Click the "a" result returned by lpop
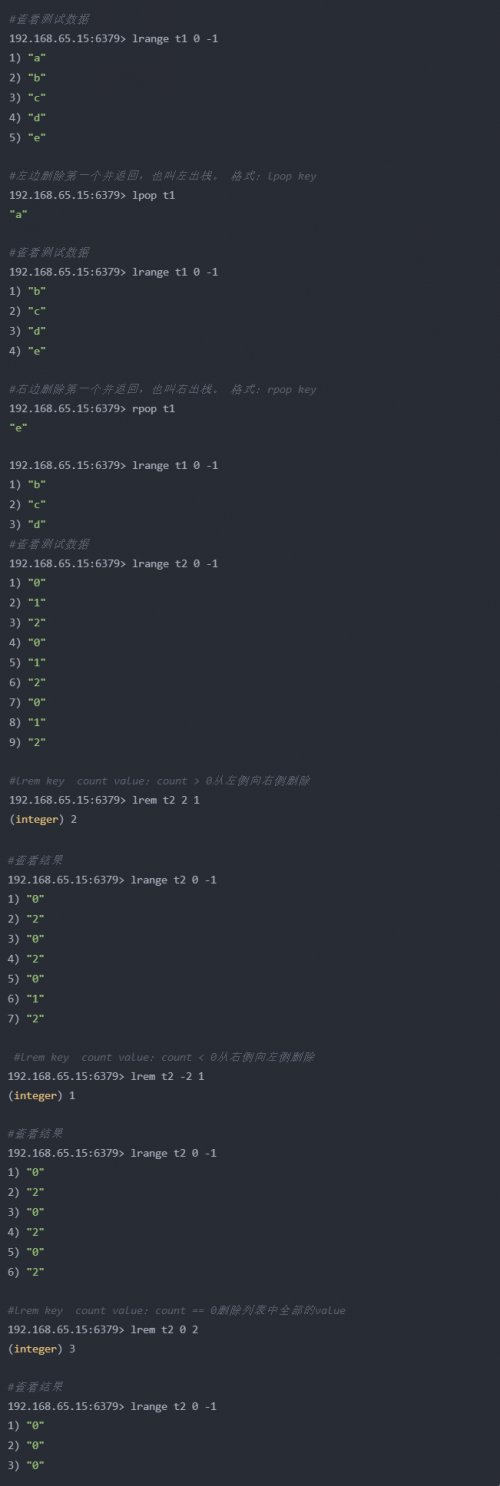Viewport: 500px width, 1486px height. [18, 214]
